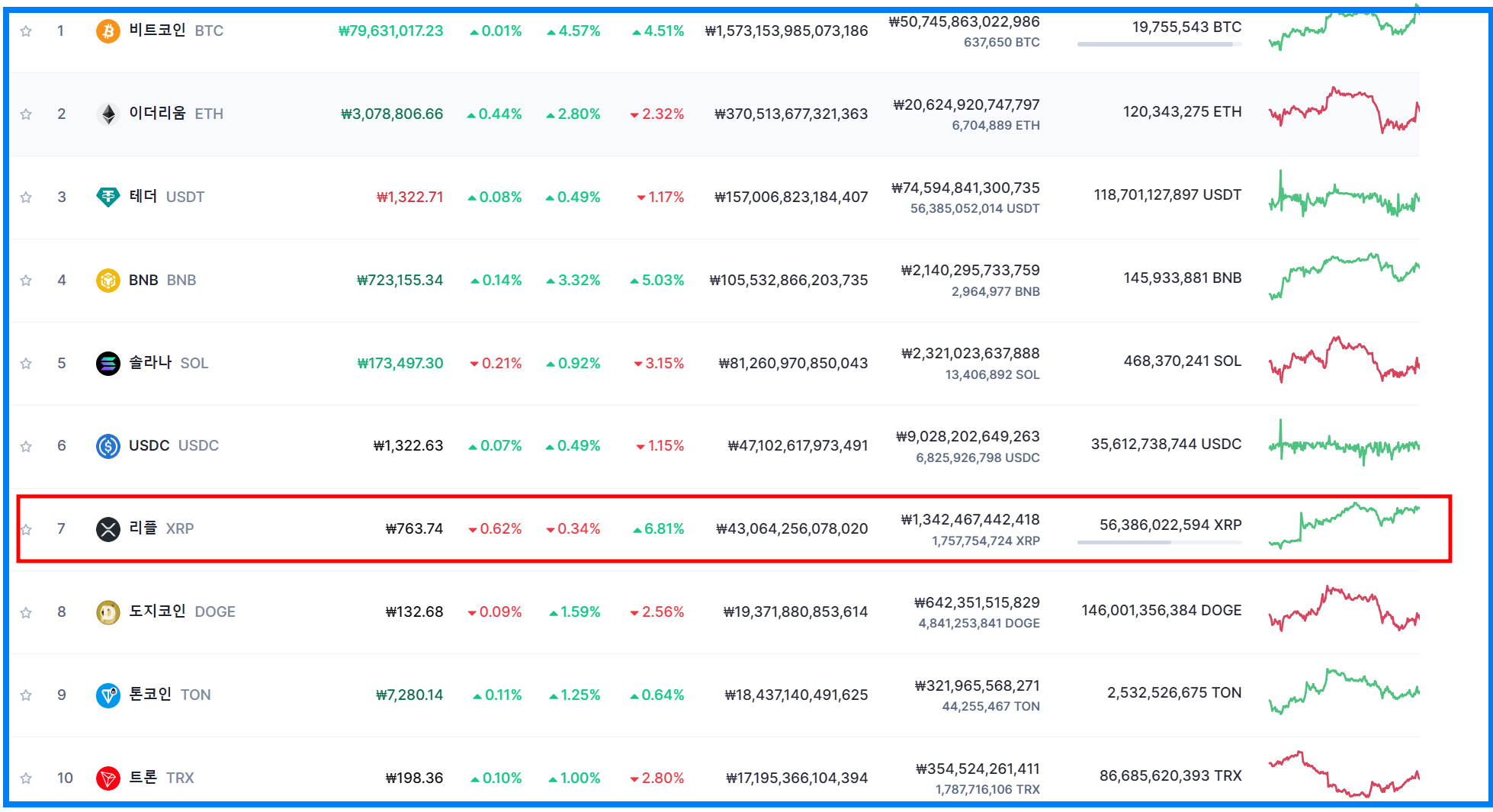Toggle watchlist star for TON row
The width and height of the screenshot is (1493, 812).
26,695
